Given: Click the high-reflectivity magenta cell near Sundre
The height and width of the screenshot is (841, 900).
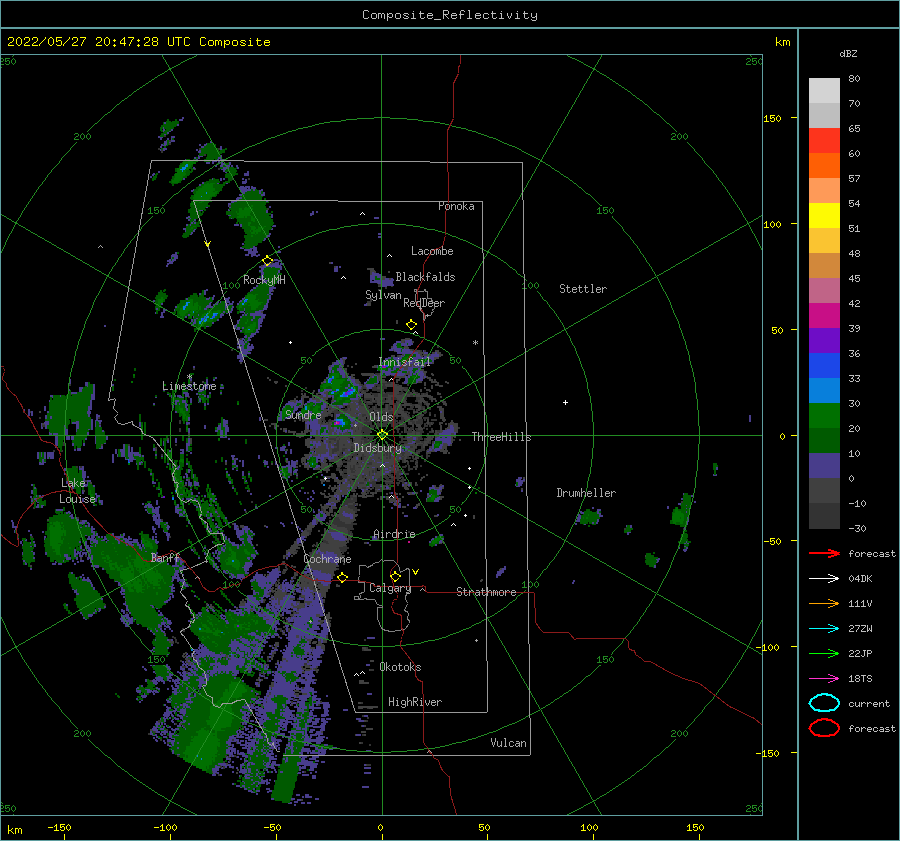Looking at the screenshot, I should [339, 423].
